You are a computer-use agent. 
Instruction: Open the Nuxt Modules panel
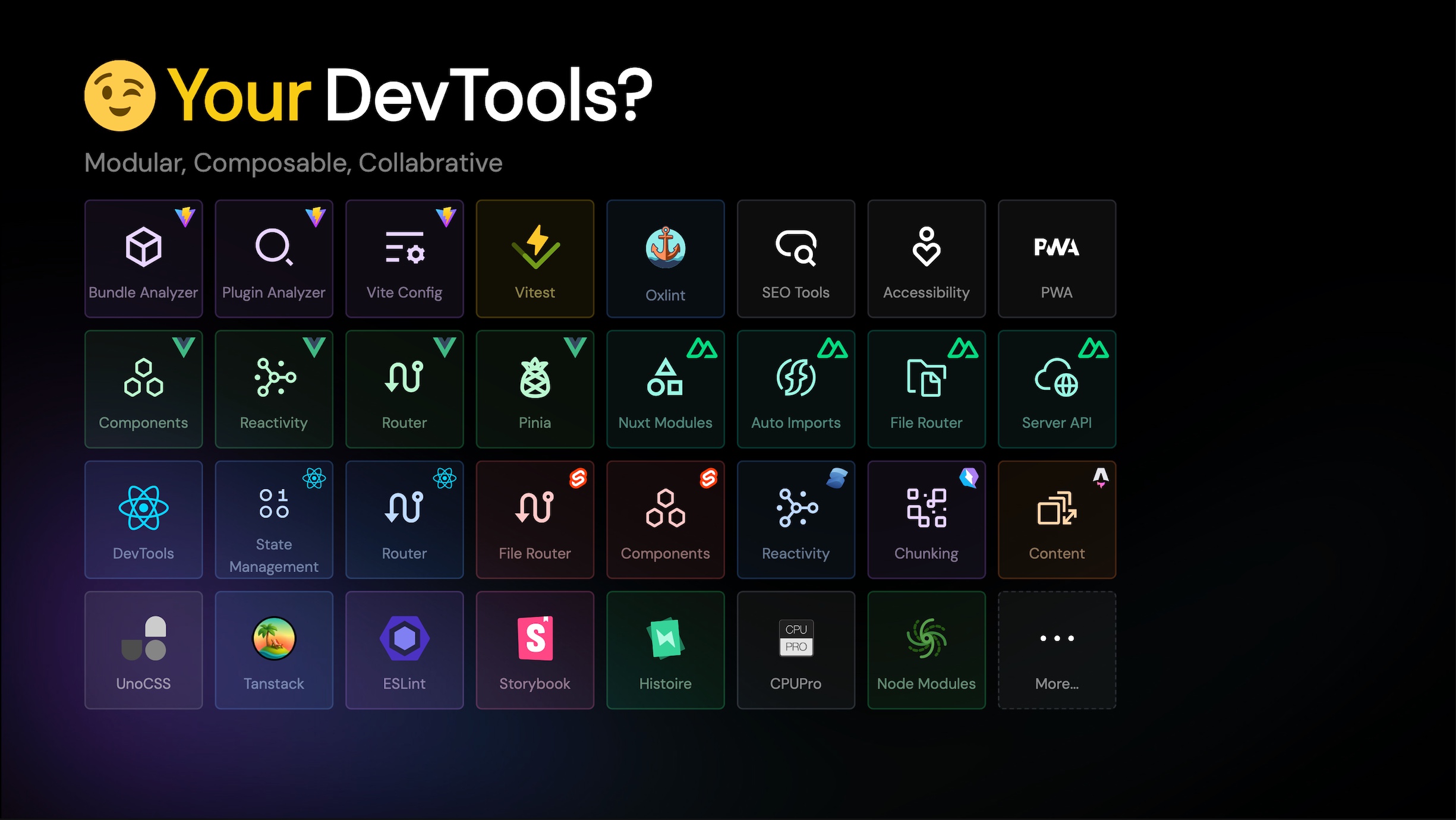pos(665,389)
